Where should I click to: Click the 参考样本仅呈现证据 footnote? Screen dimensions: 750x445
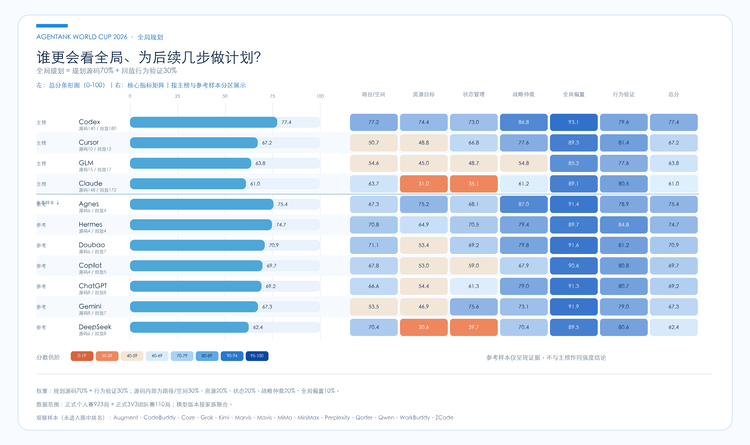point(546,357)
